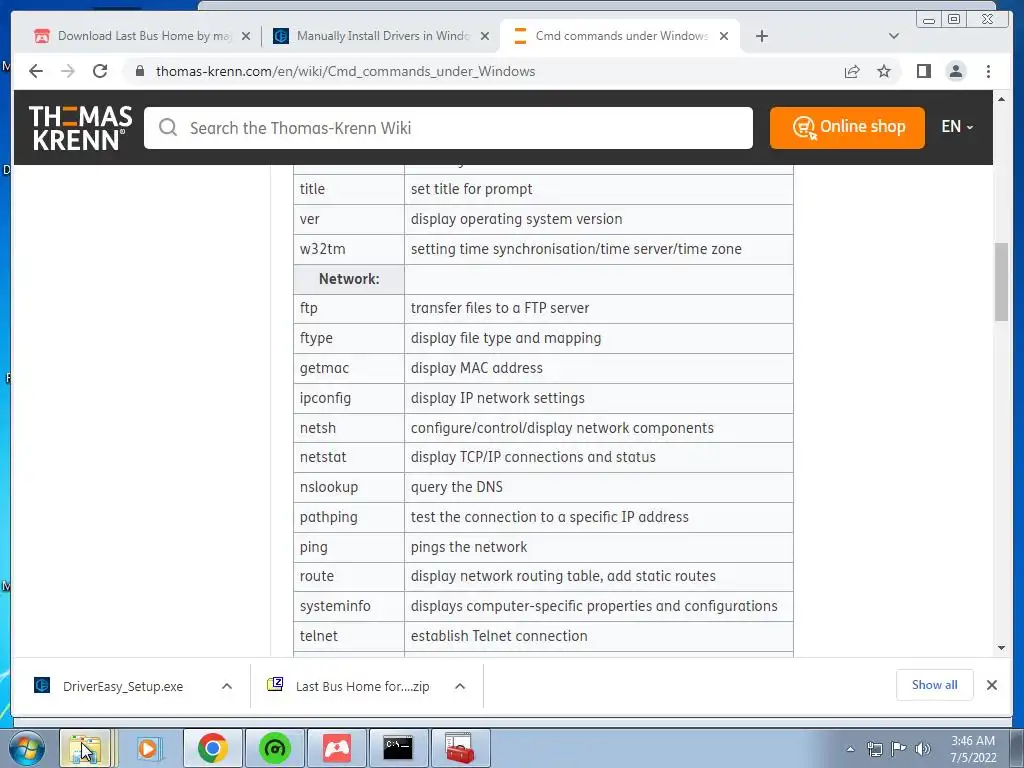Select the 'w32tm' command cell
Viewport: 1024px width, 768px height.
coord(349,249)
